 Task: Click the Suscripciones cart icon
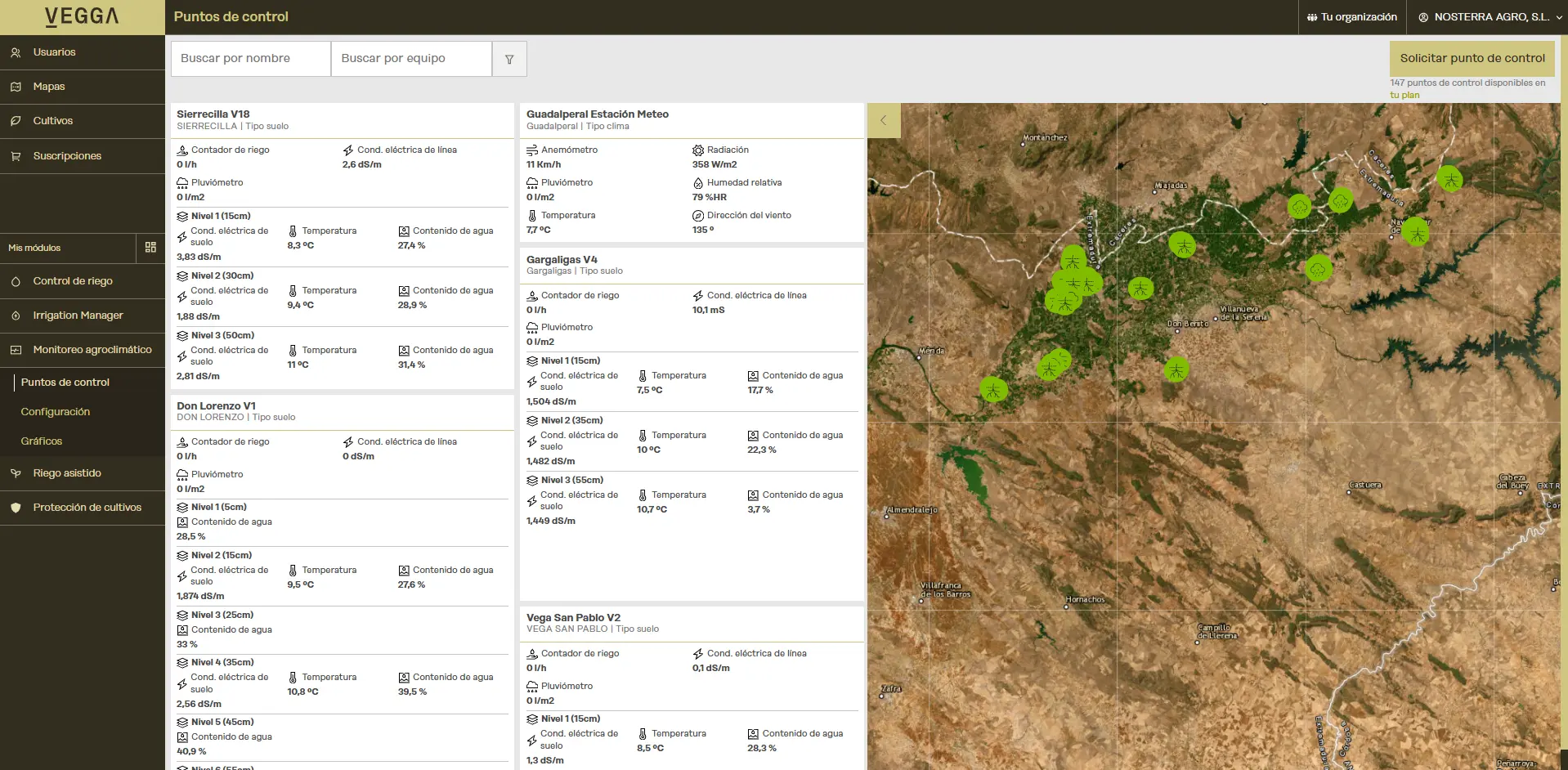pos(16,156)
